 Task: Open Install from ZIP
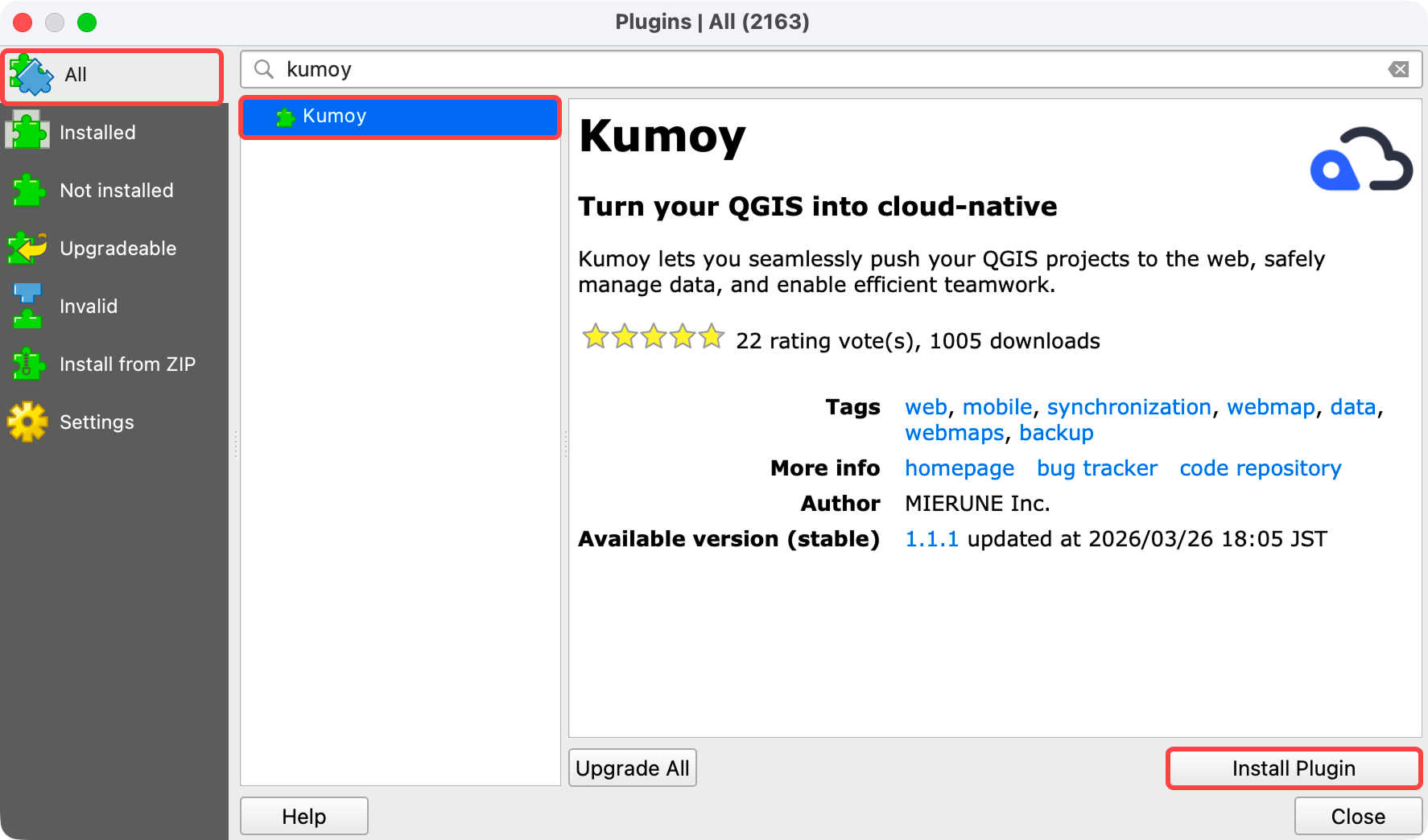(127, 364)
